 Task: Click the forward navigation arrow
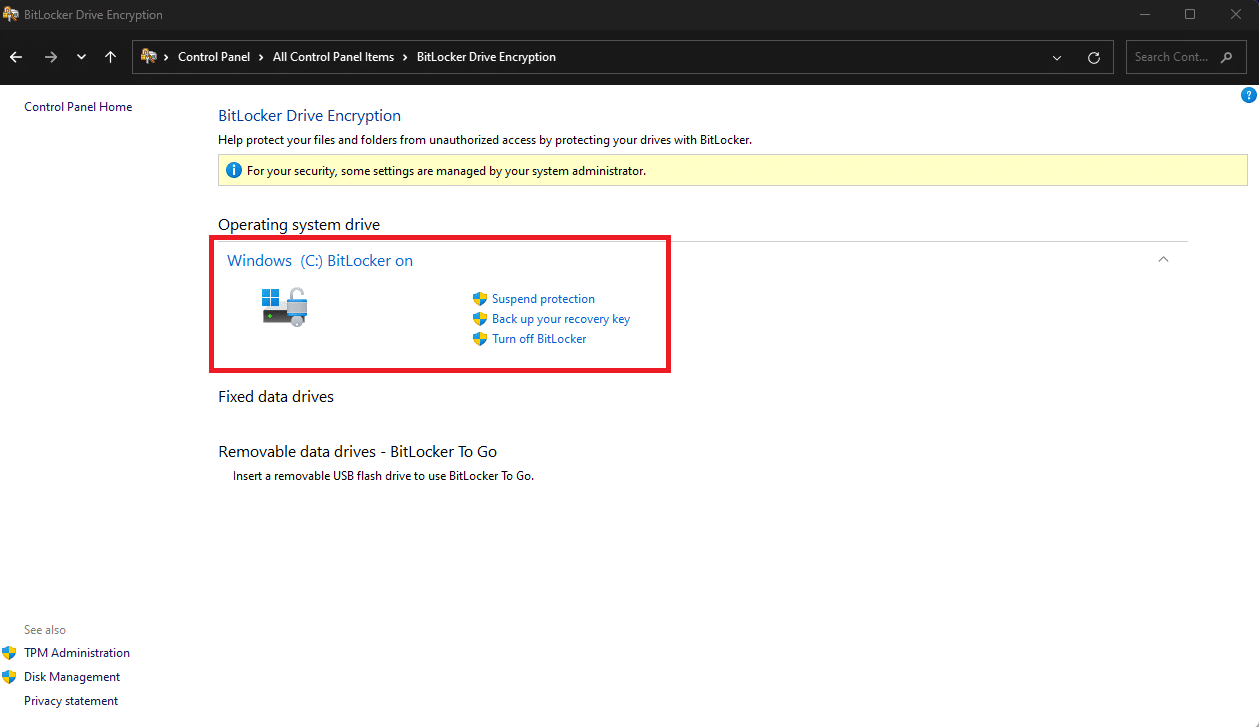(50, 57)
